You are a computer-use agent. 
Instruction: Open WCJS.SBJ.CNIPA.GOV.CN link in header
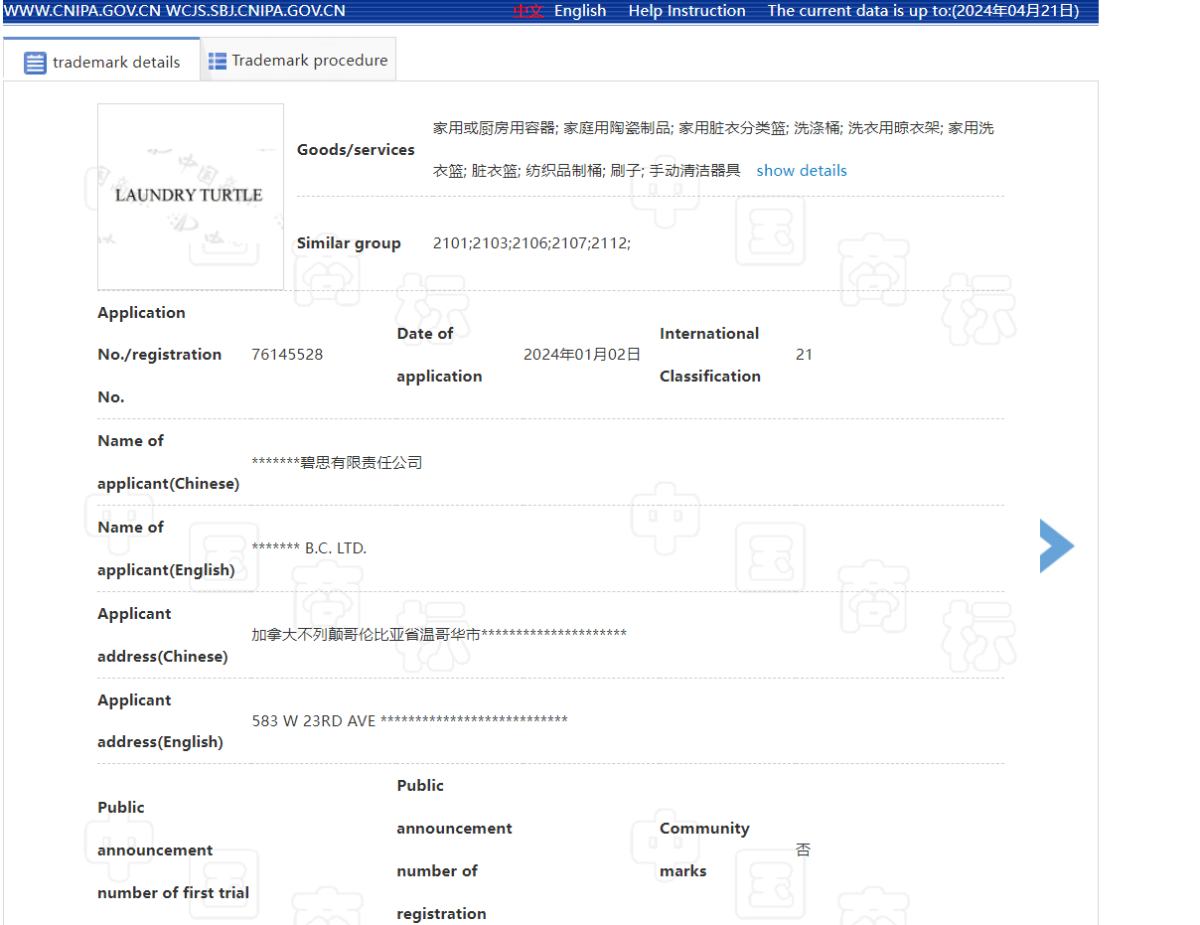(x=256, y=11)
